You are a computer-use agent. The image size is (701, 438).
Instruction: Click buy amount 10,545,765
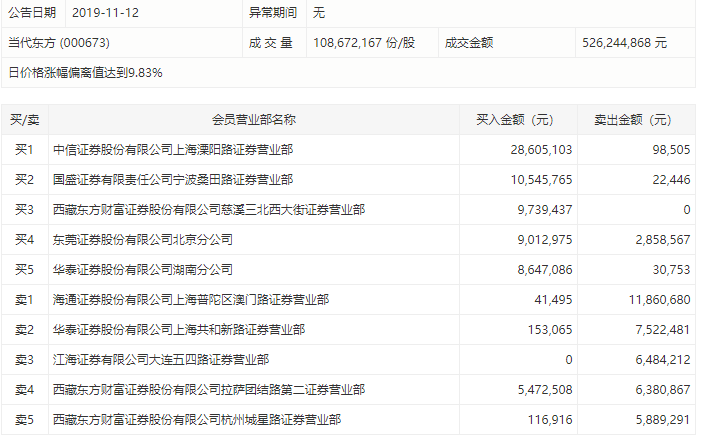(x=541, y=180)
